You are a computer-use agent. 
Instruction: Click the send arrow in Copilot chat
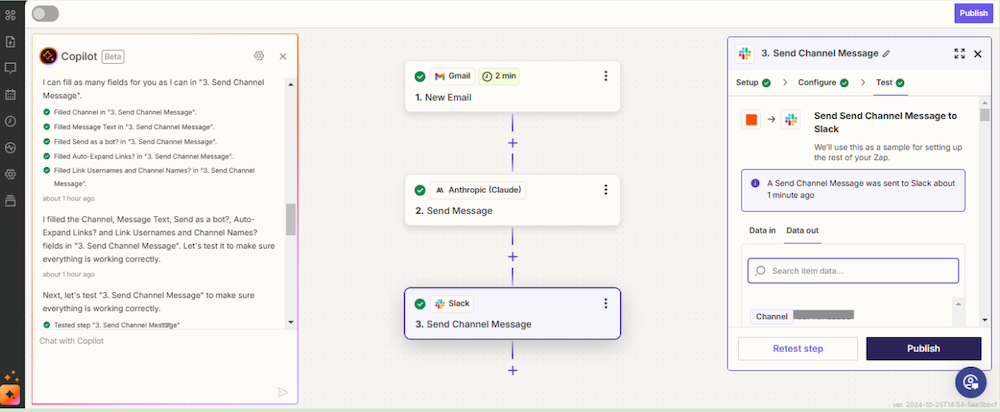[283, 392]
